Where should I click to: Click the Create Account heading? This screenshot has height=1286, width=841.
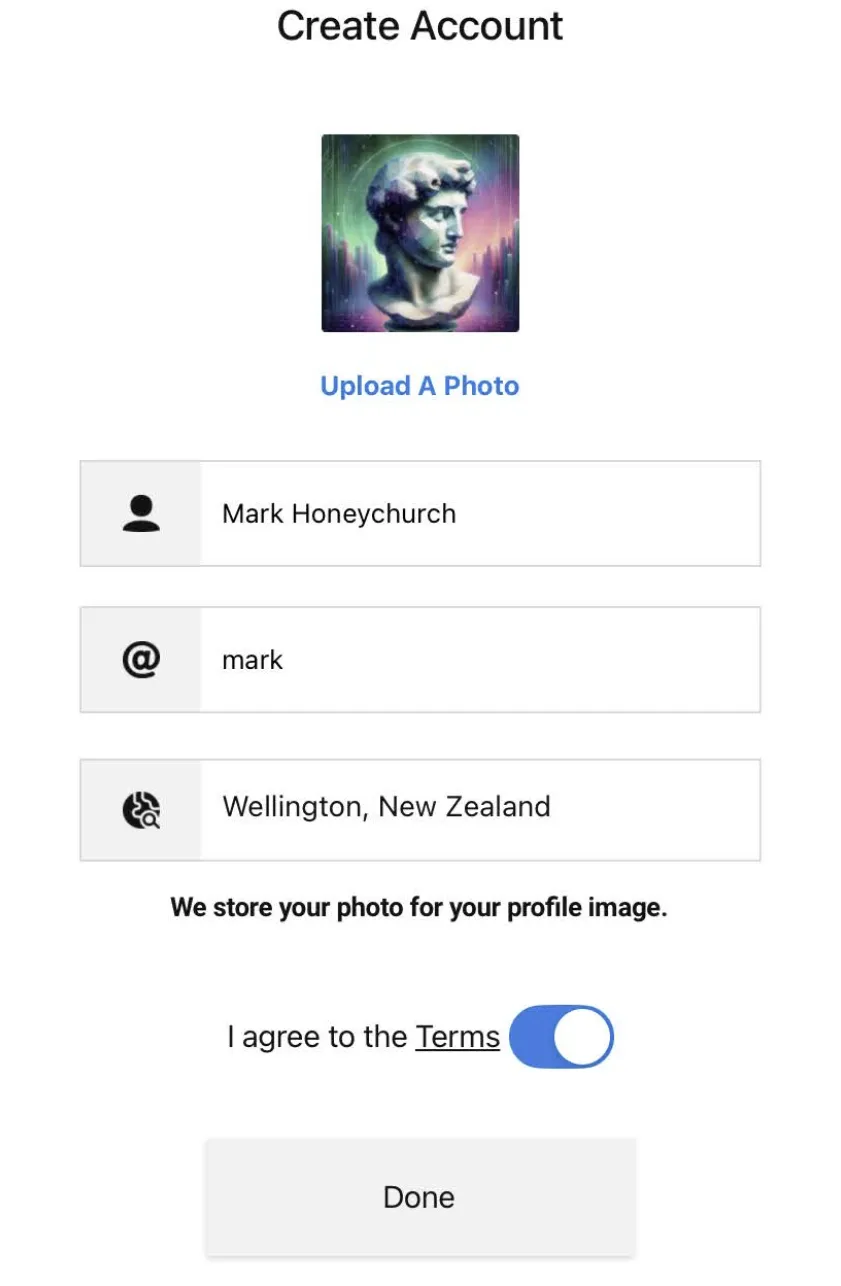[x=420, y=25]
